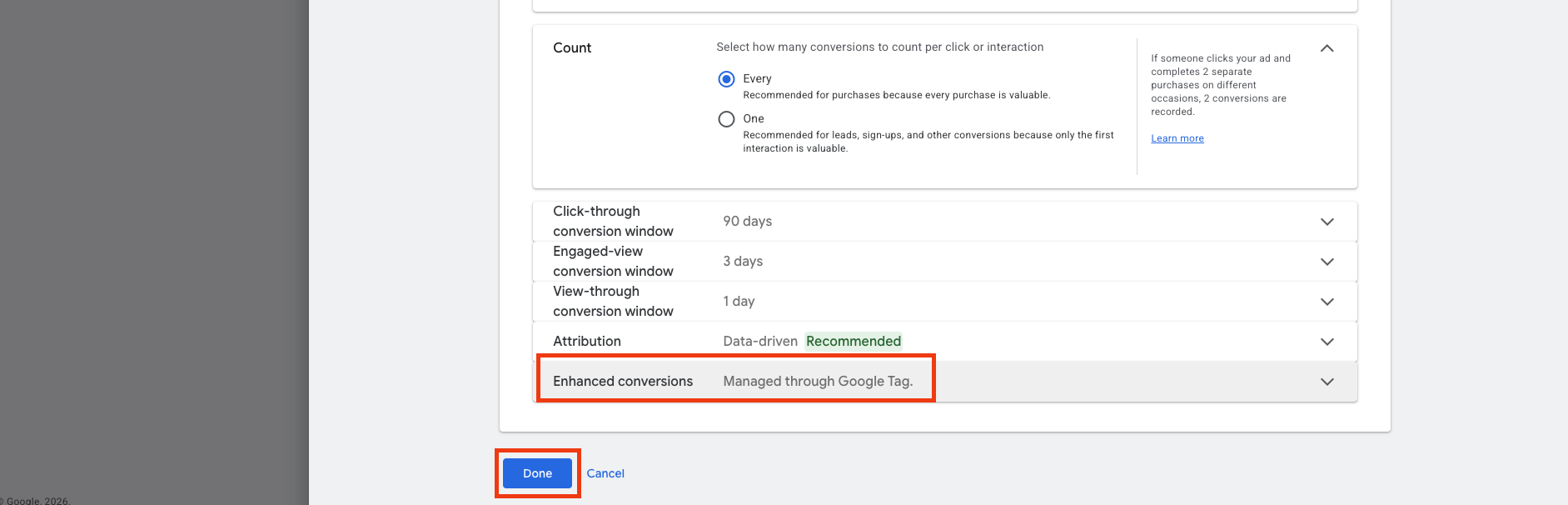Expand Enhanced conversions chevron
Viewport: 1568px width, 505px height.
1327,382
